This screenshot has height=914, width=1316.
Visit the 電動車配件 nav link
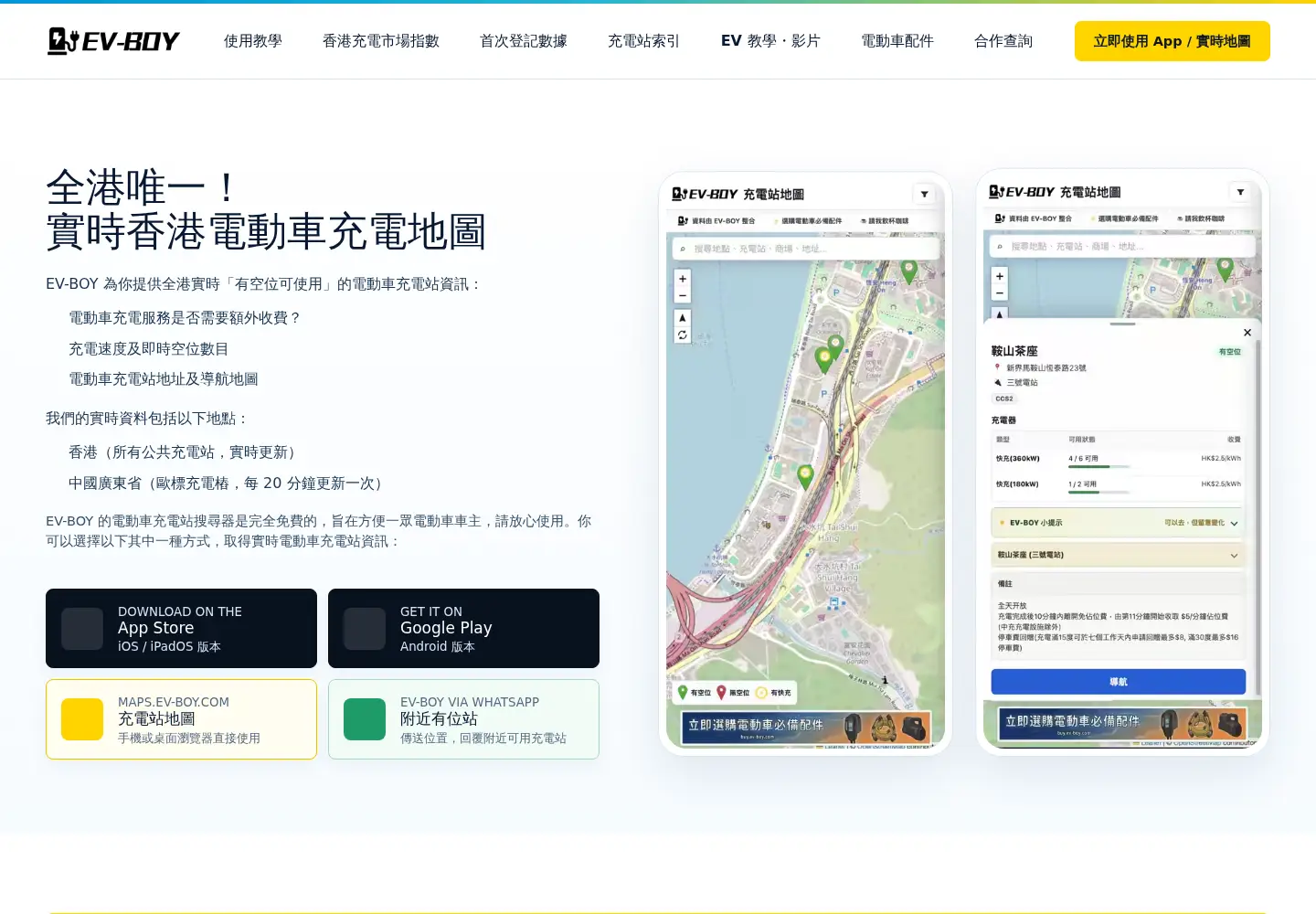tap(897, 41)
